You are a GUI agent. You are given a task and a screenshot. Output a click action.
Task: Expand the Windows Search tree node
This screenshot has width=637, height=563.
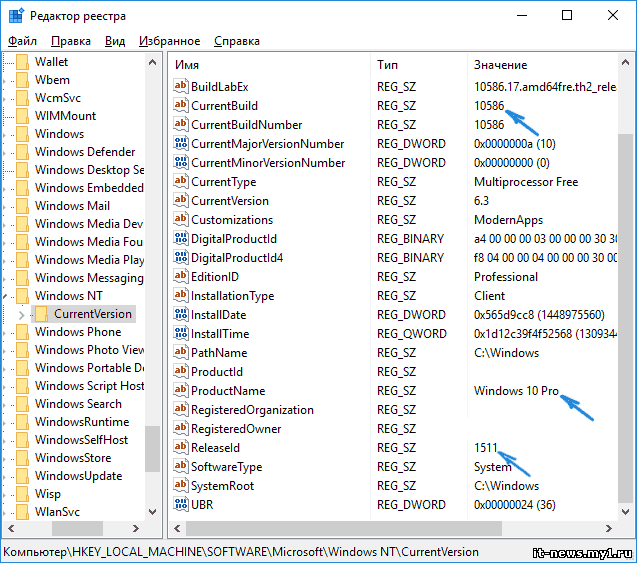[5, 405]
